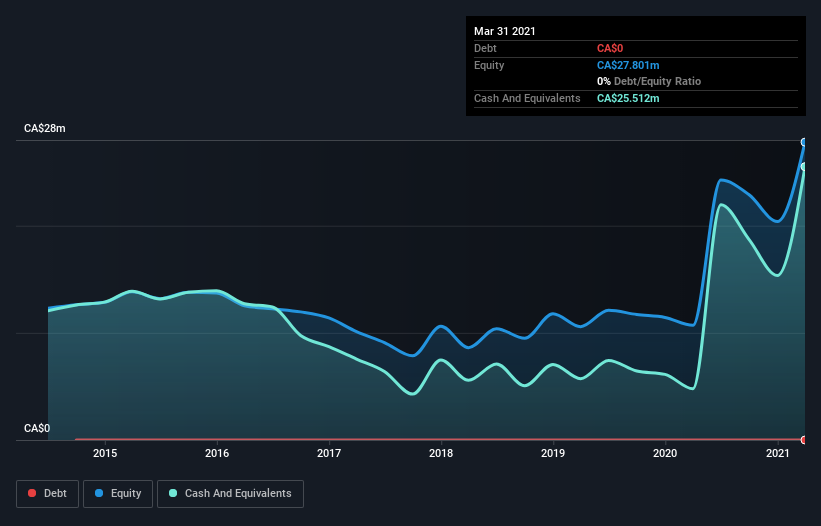This screenshot has height=526, width=821.
Task: Click the CA$0 debt value in tooltip
Action: 610,49
